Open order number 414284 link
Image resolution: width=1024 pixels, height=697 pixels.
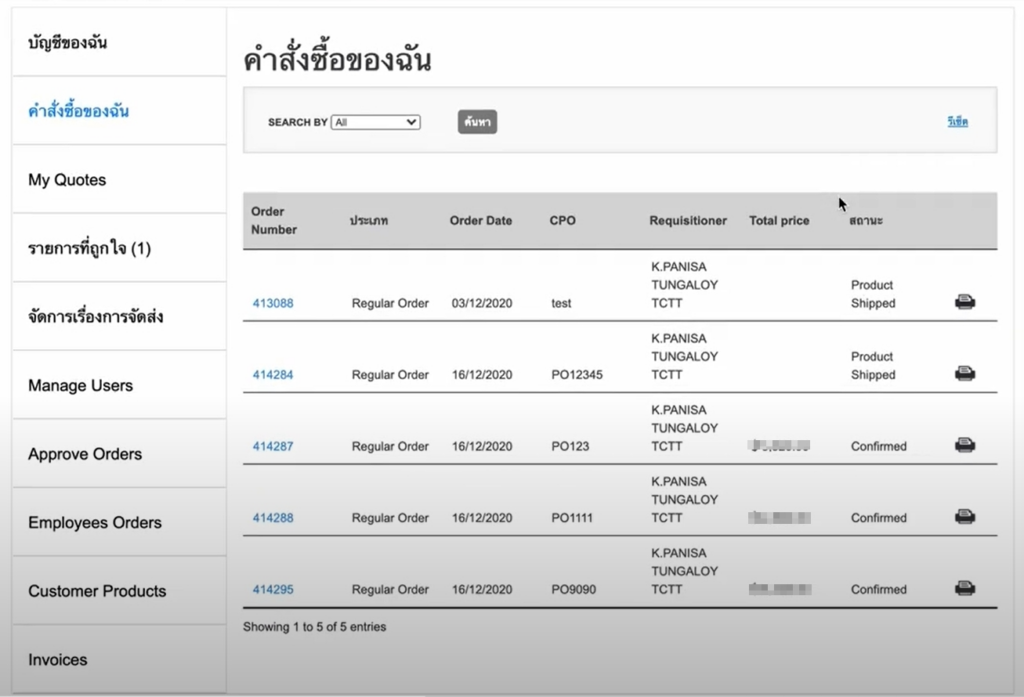pyautogui.click(x=273, y=375)
